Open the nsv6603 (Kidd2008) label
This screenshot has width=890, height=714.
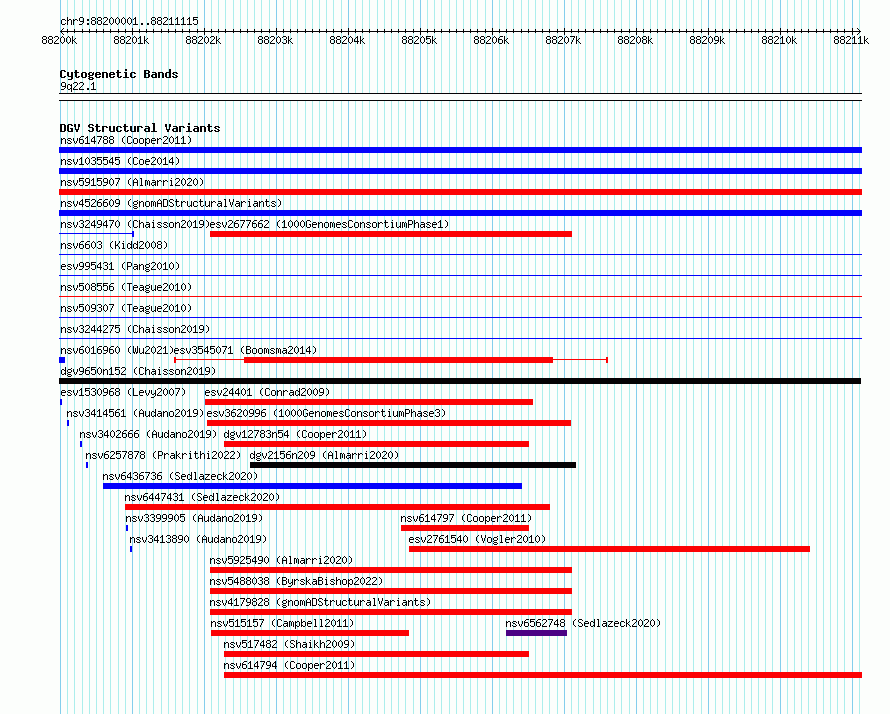114,245
